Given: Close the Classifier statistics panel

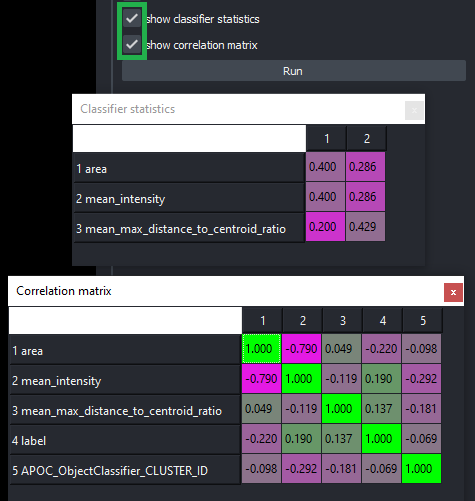Looking at the screenshot, I should [414, 110].
